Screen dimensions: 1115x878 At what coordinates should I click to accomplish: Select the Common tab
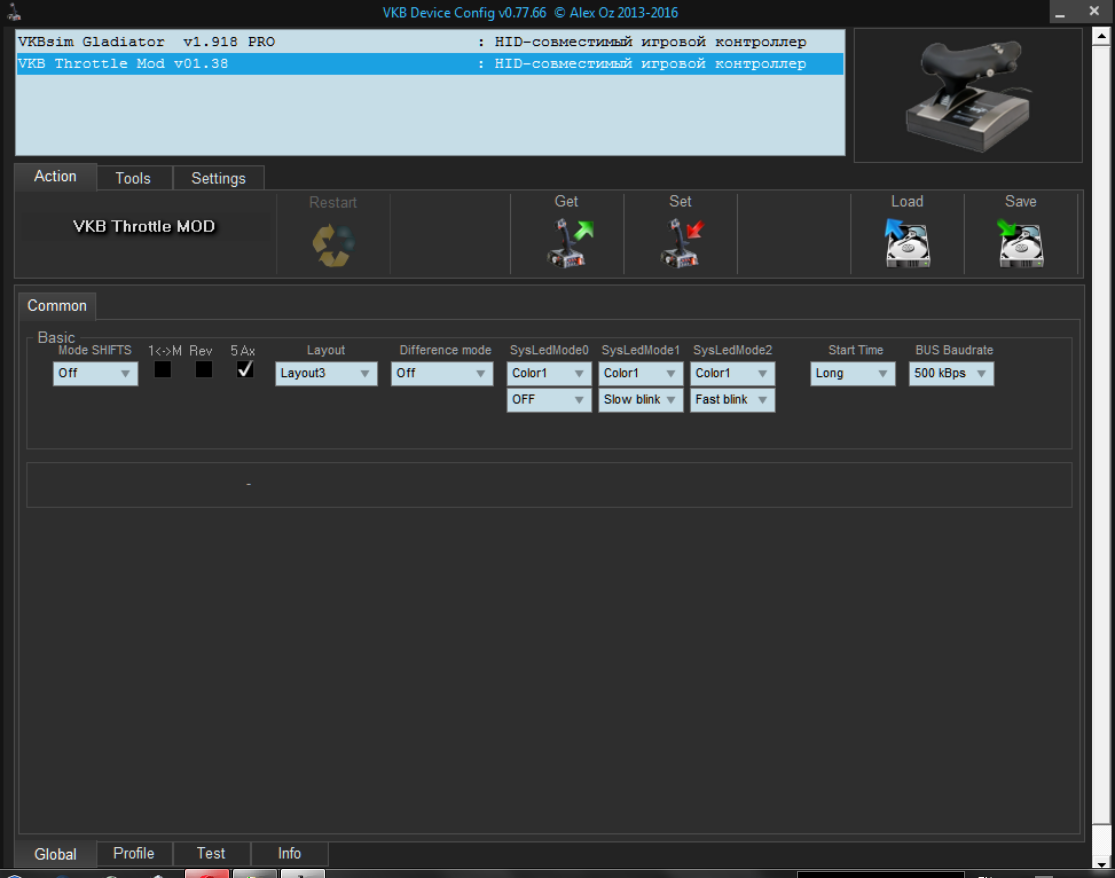pyautogui.click(x=57, y=306)
